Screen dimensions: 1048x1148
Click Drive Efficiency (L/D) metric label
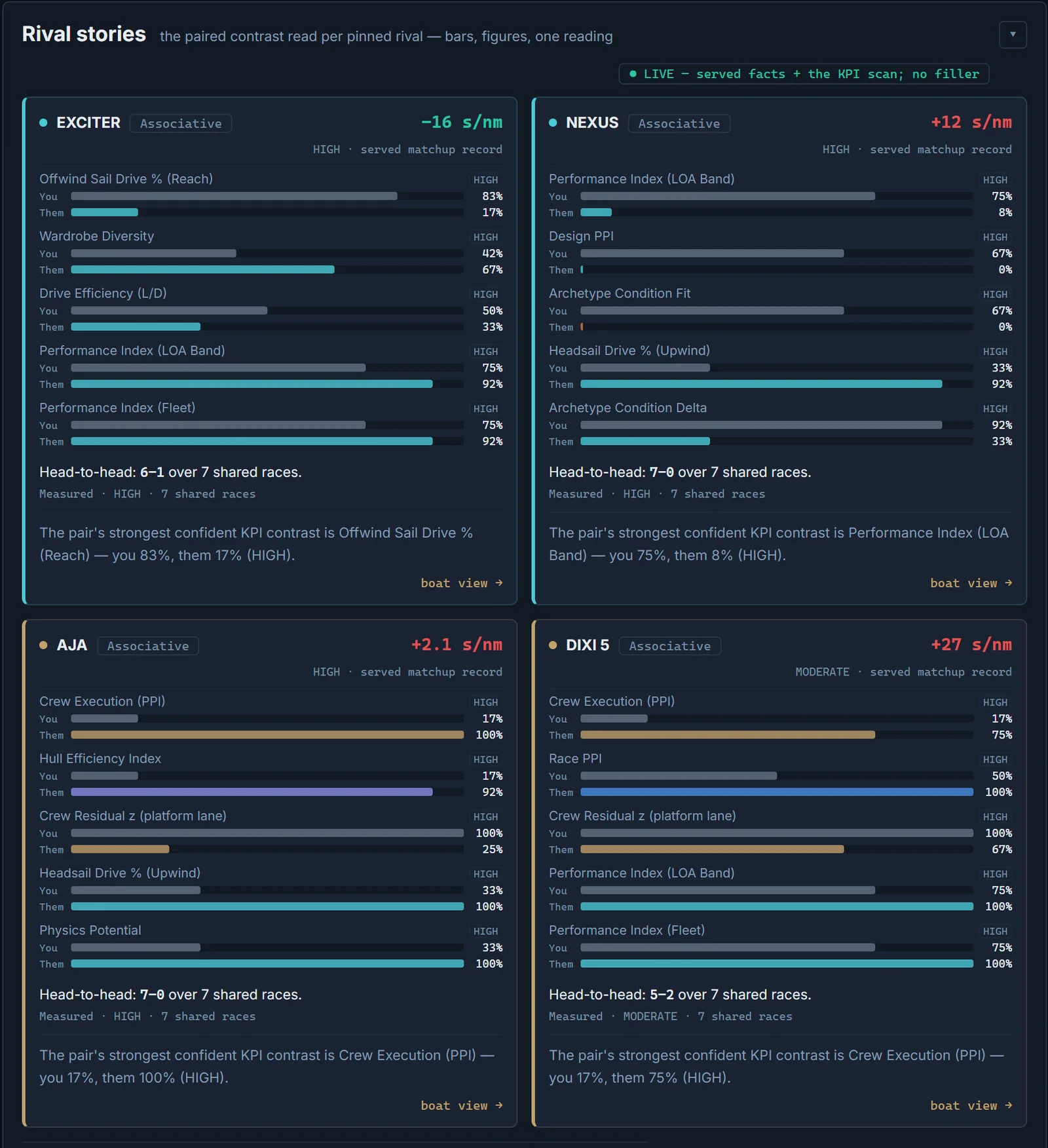[103, 293]
